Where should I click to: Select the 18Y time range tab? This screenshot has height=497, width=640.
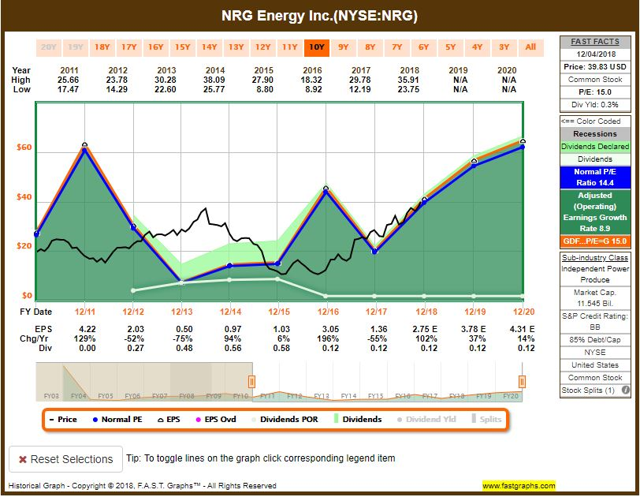click(102, 47)
